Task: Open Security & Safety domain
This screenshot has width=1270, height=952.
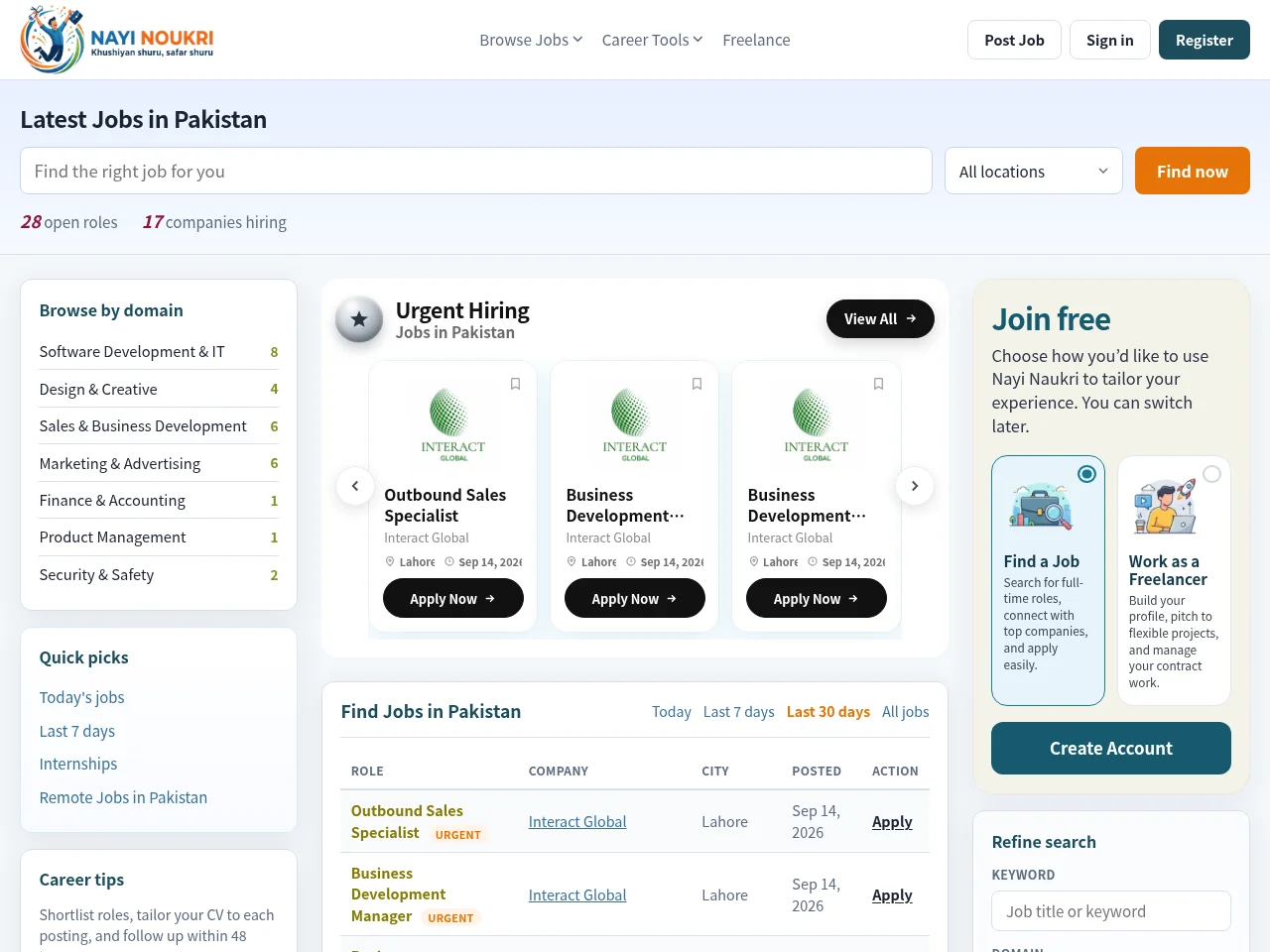Action: coord(159,574)
